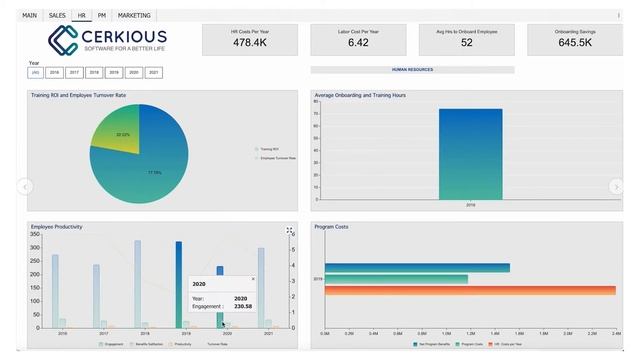Toggle Training ROI legend entry
640x360 pixels.
click(267, 149)
